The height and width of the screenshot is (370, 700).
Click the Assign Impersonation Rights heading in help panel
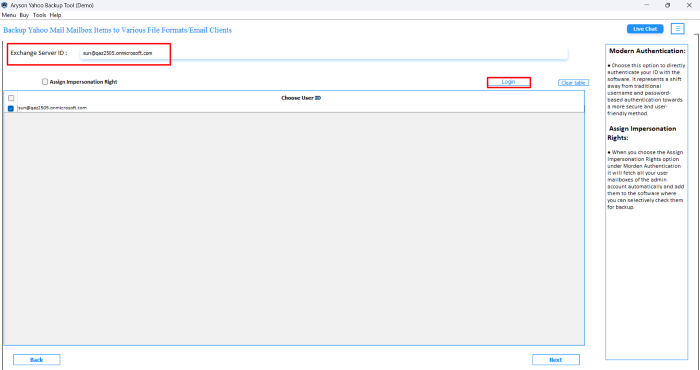642,133
